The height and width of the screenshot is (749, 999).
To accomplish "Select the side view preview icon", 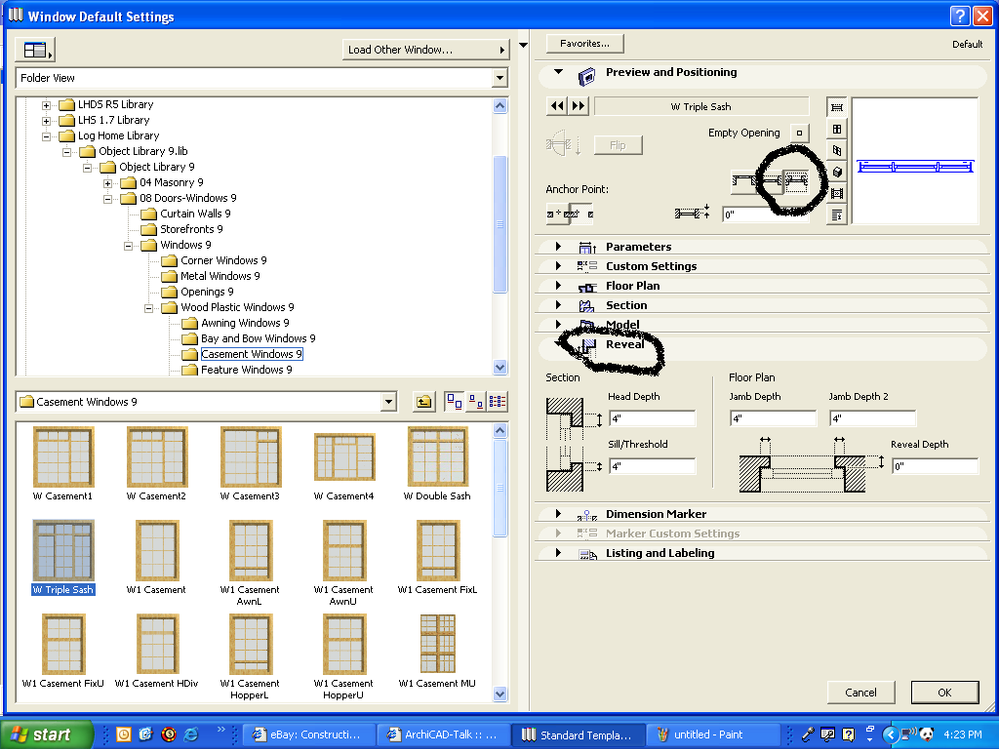I will tap(837, 150).
